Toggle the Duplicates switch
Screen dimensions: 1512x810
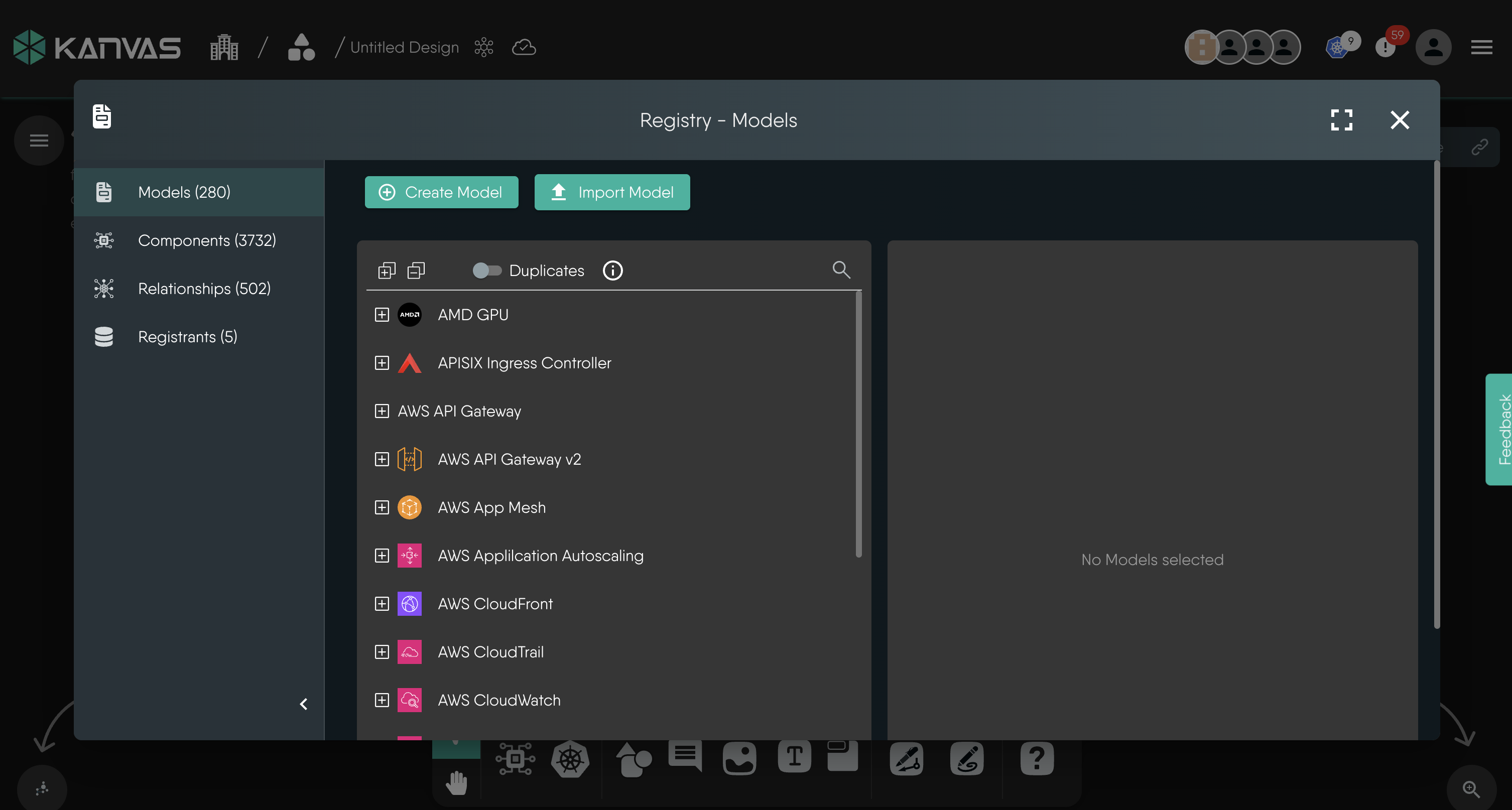coord(486,271)
